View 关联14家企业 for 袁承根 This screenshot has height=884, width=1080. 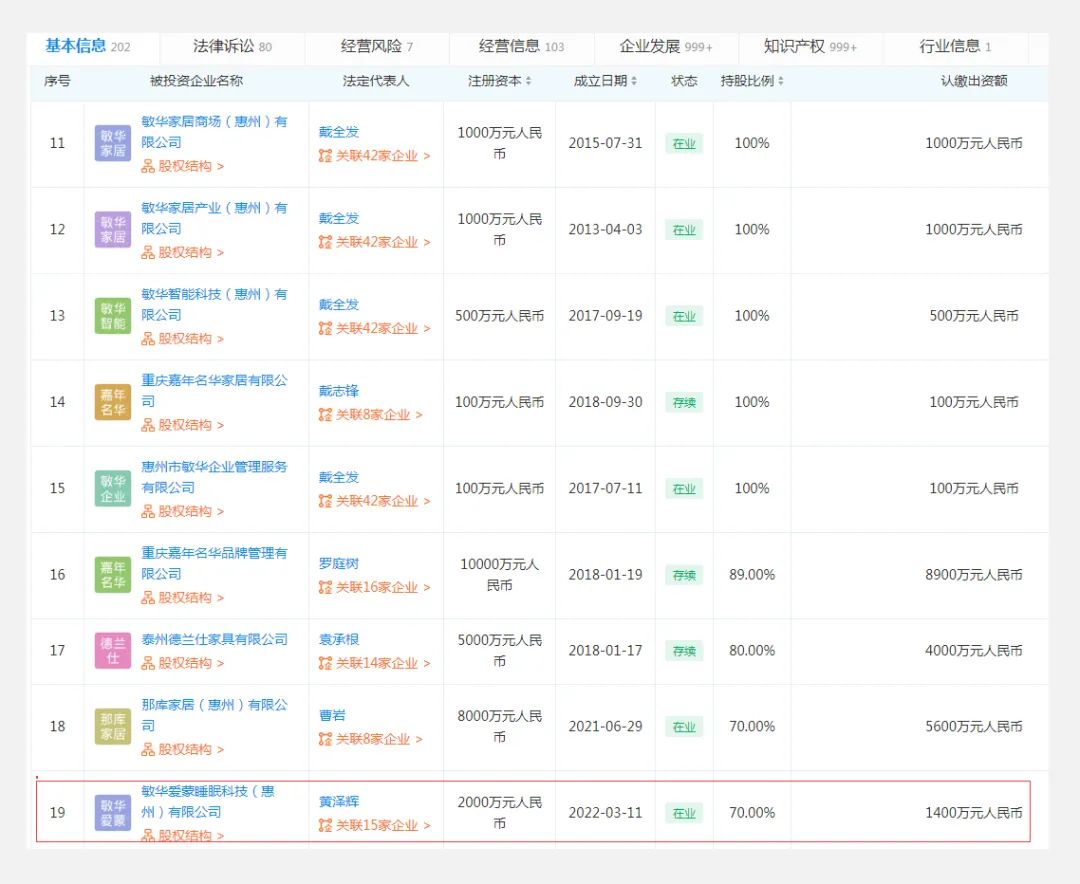[x=375, y=663]
